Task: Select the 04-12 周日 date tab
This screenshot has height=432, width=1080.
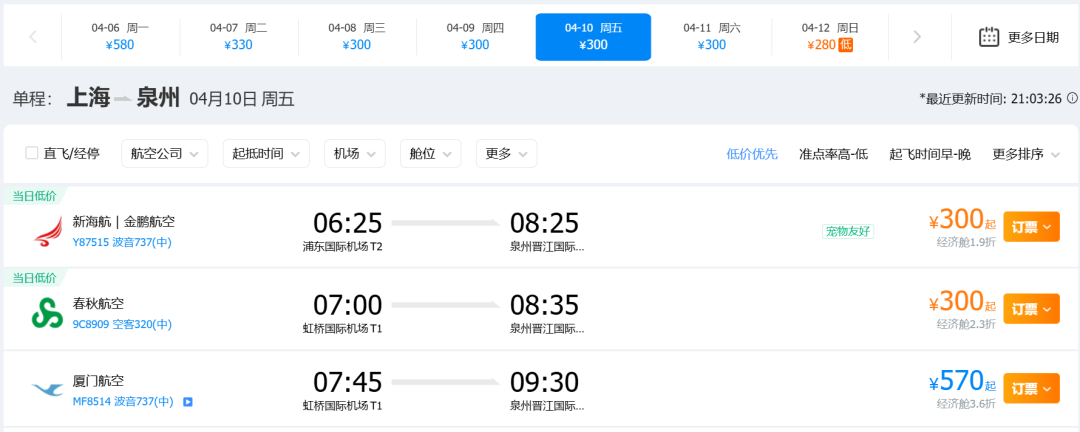Action: point(830,37)
